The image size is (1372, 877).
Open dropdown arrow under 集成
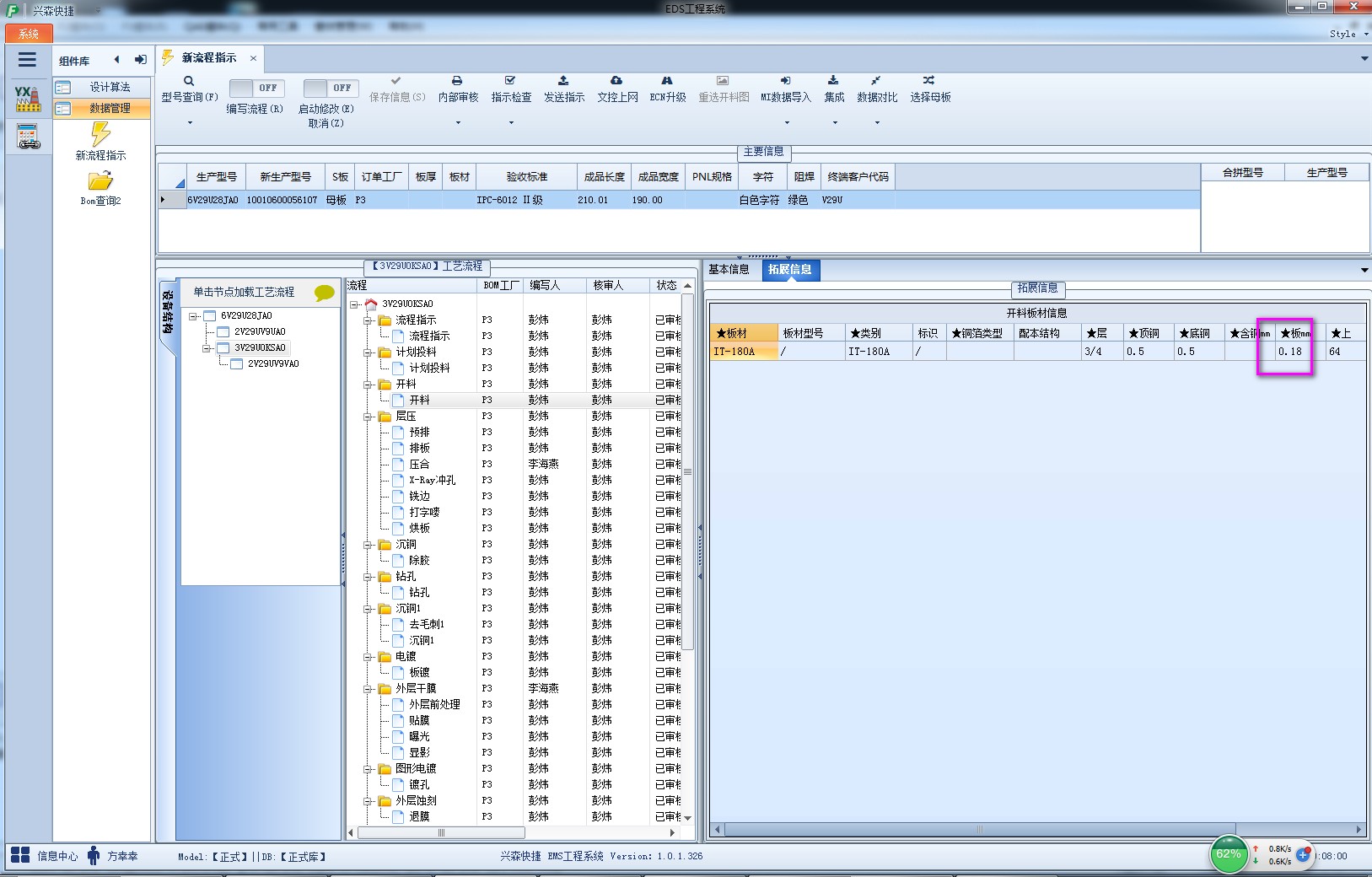(x=835, y=123)
